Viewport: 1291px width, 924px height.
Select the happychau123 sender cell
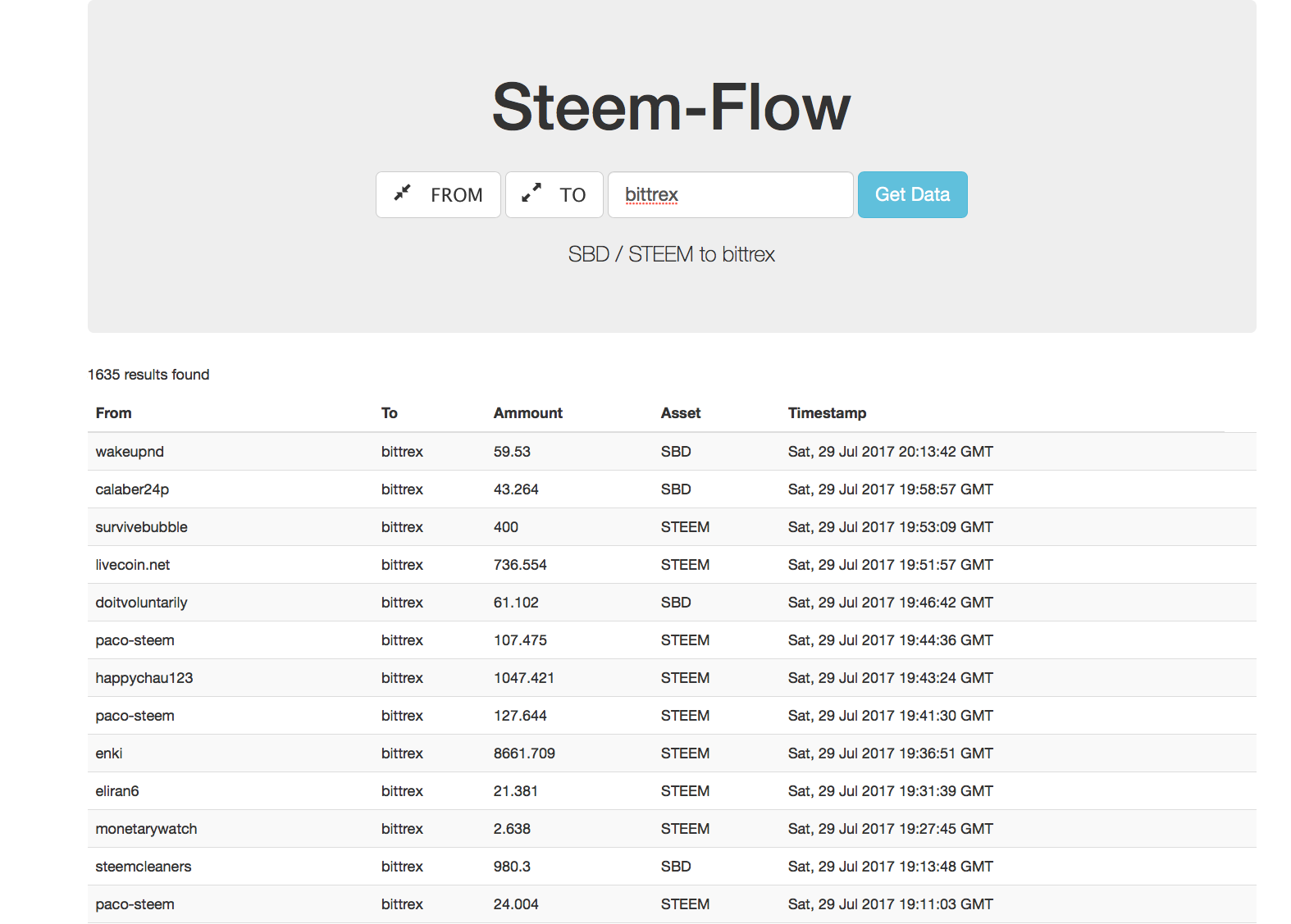coord(144,678)
